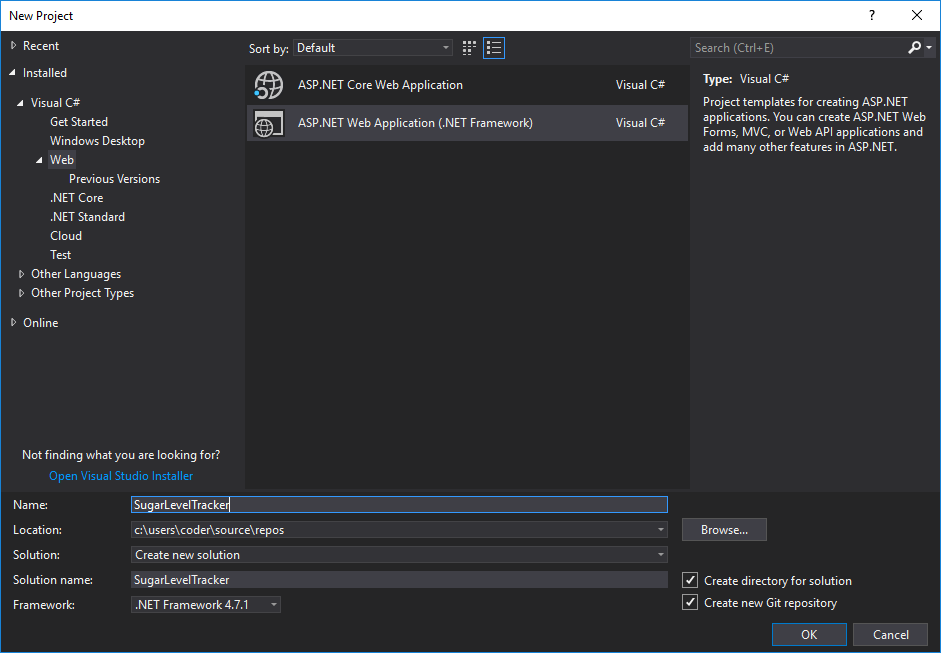Open the Solution combo box
Image resolution: width=941 pixels, height=653 pixels.
click(399, 555)
